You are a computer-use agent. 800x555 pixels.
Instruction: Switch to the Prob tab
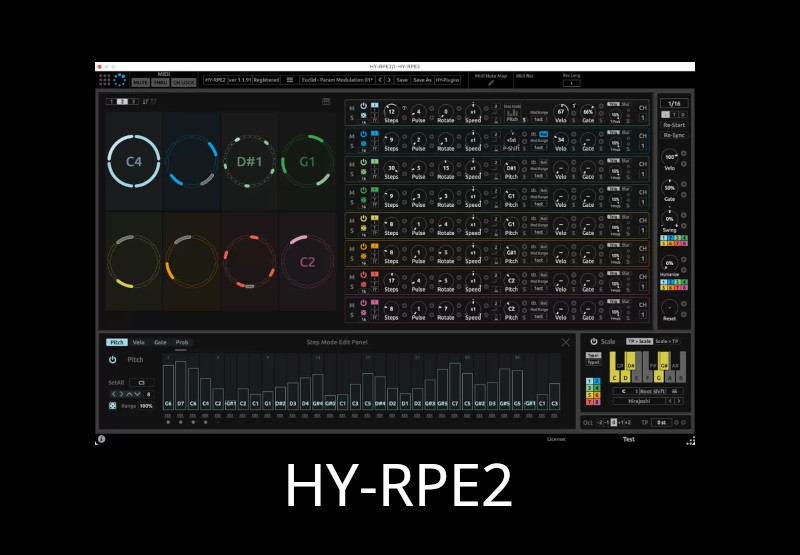pos(182,342)
